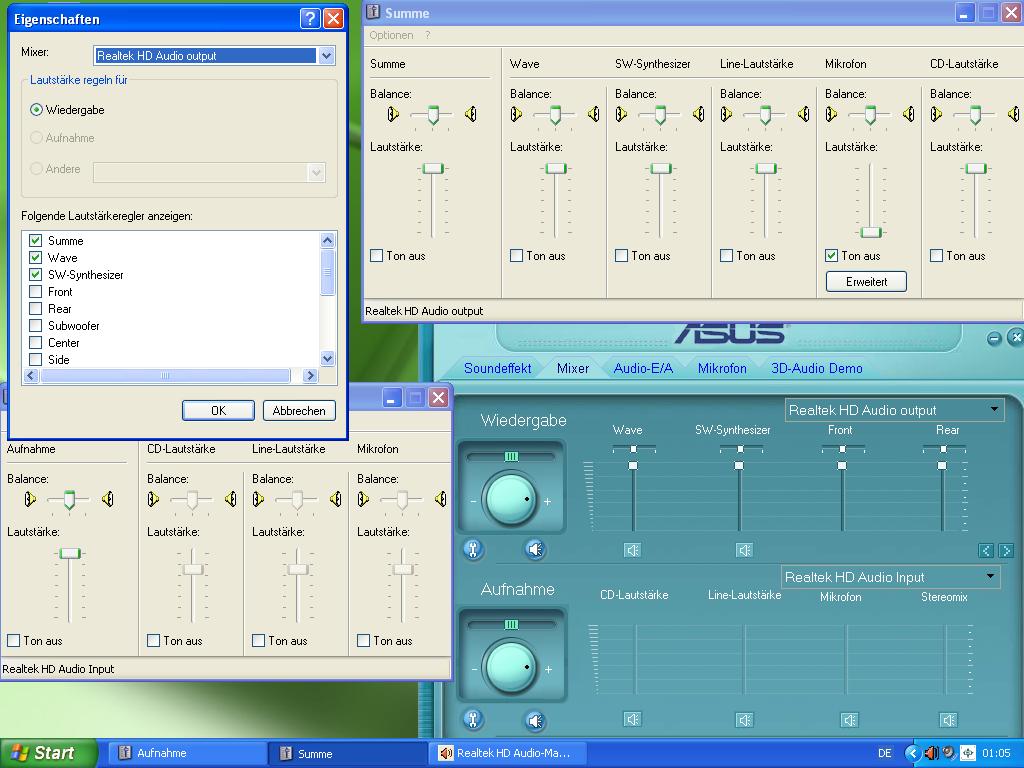Uncheck Wave in volume controls list
This screenshot has height=768, width=1024.
tap(36, 257)
